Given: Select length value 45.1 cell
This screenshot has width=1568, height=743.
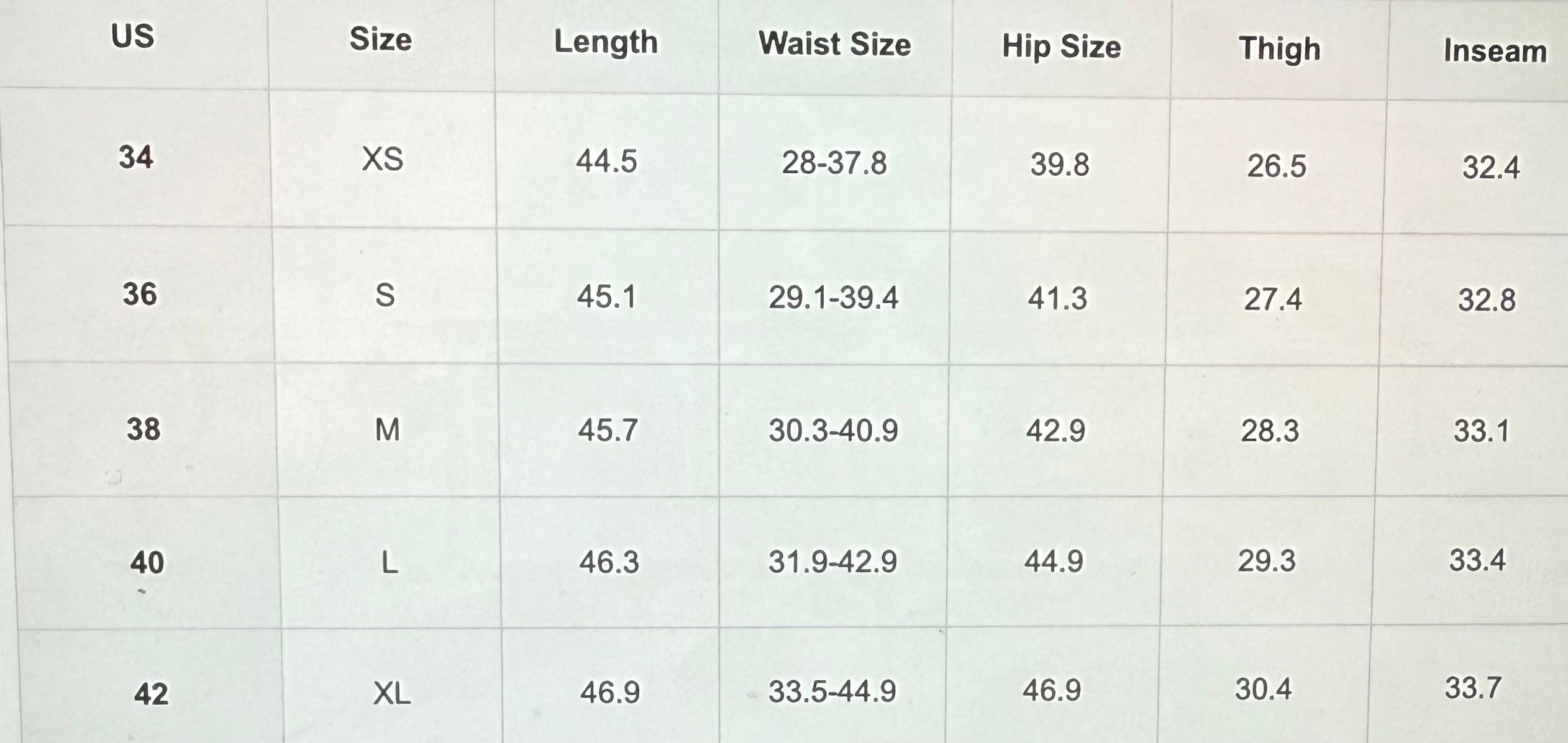Looking at the screenshot, I should pos(606,297).
